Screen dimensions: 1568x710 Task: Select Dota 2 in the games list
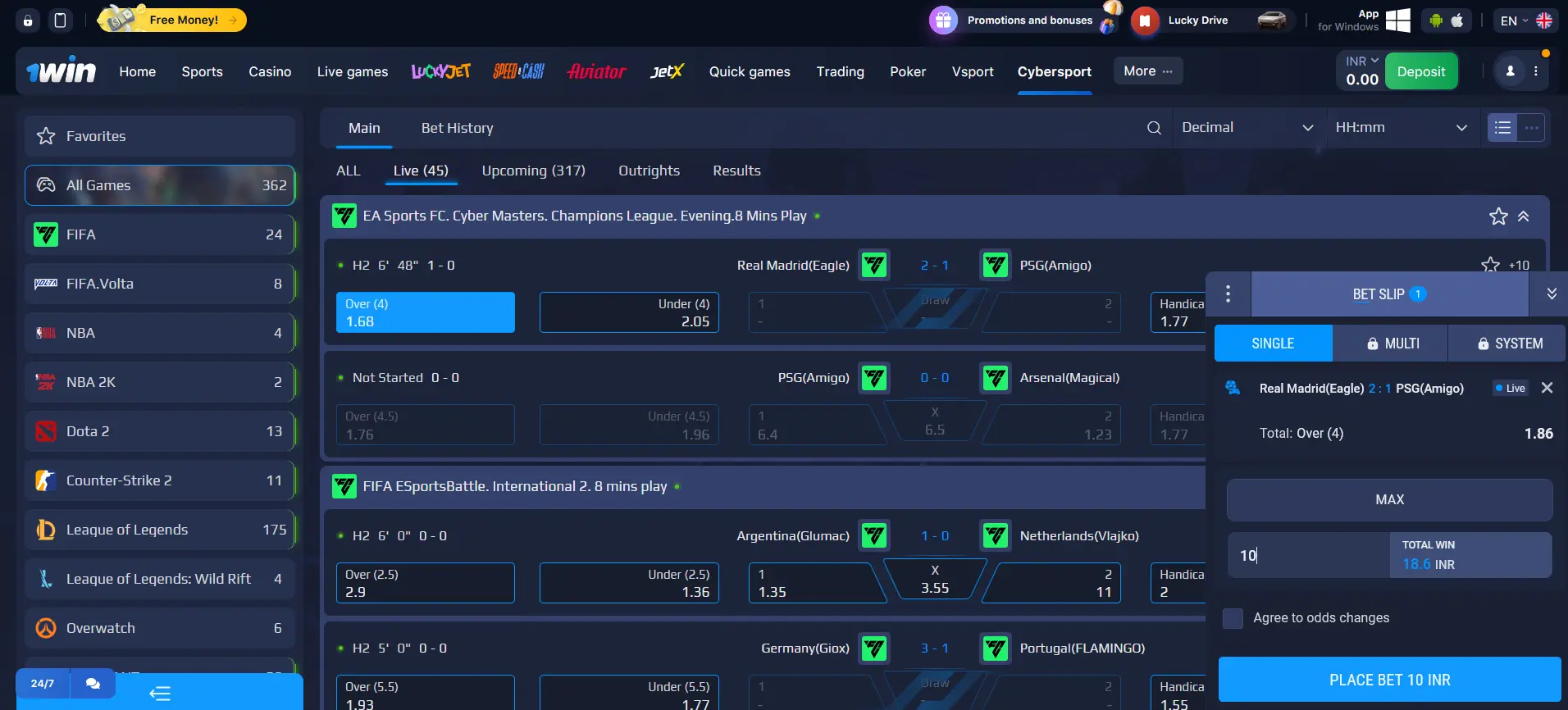coord(160,431)
